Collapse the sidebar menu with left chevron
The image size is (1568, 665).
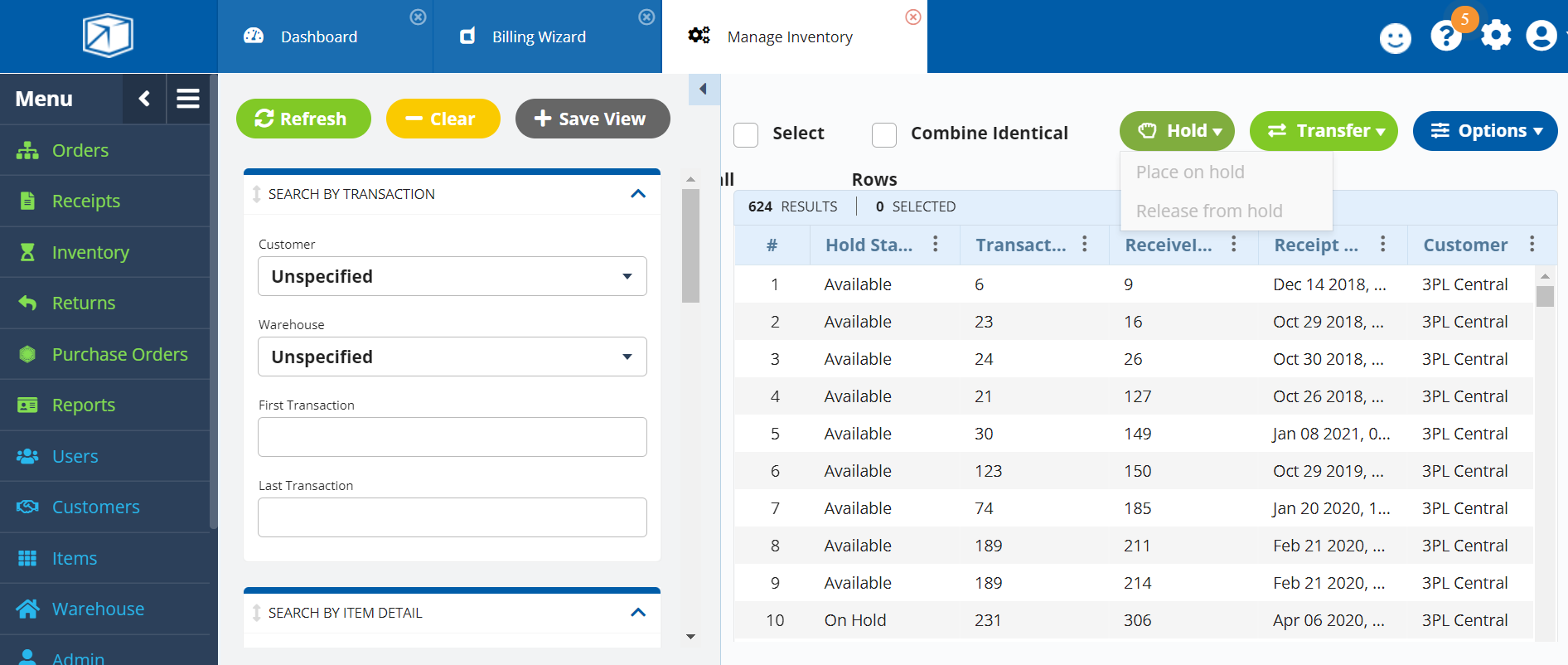tap(144, 99)
